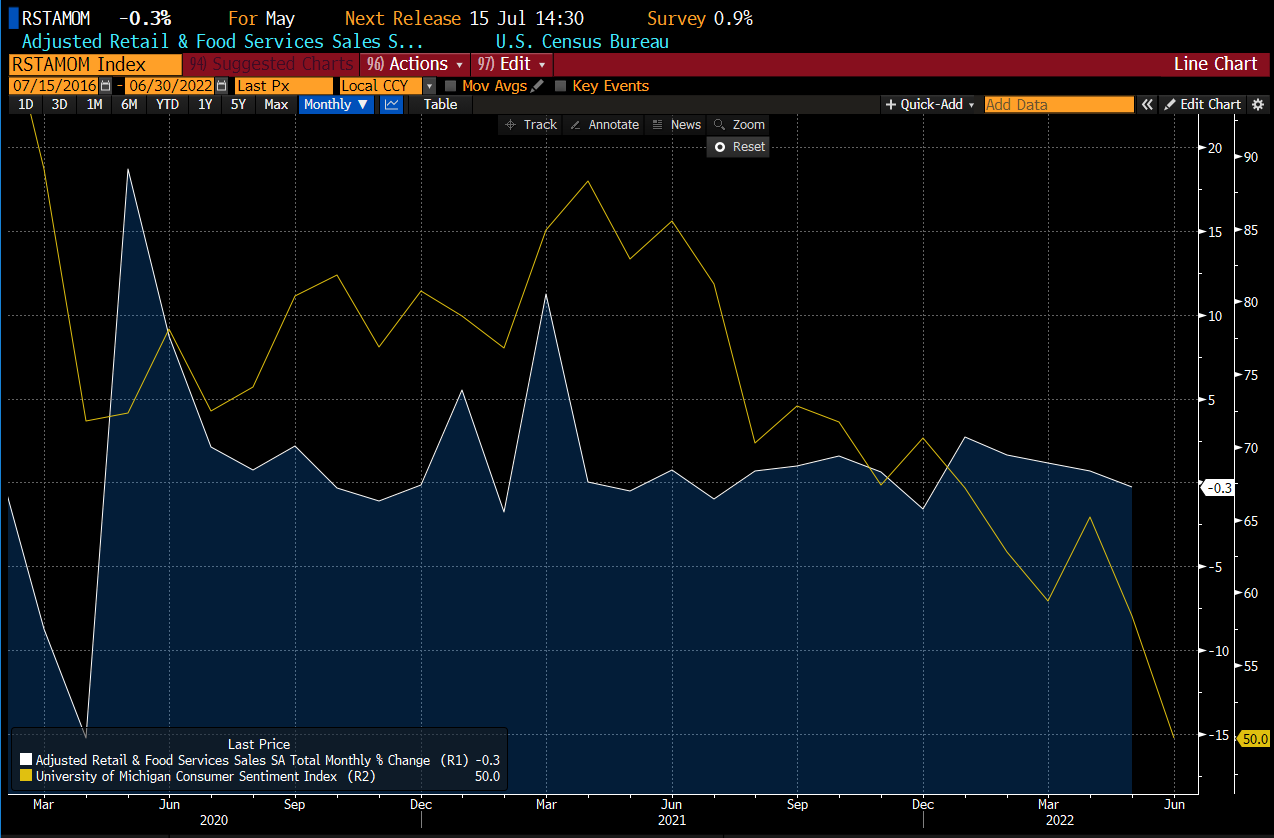
Task: Click the Edit Chart button
Action: point(1202,105)
